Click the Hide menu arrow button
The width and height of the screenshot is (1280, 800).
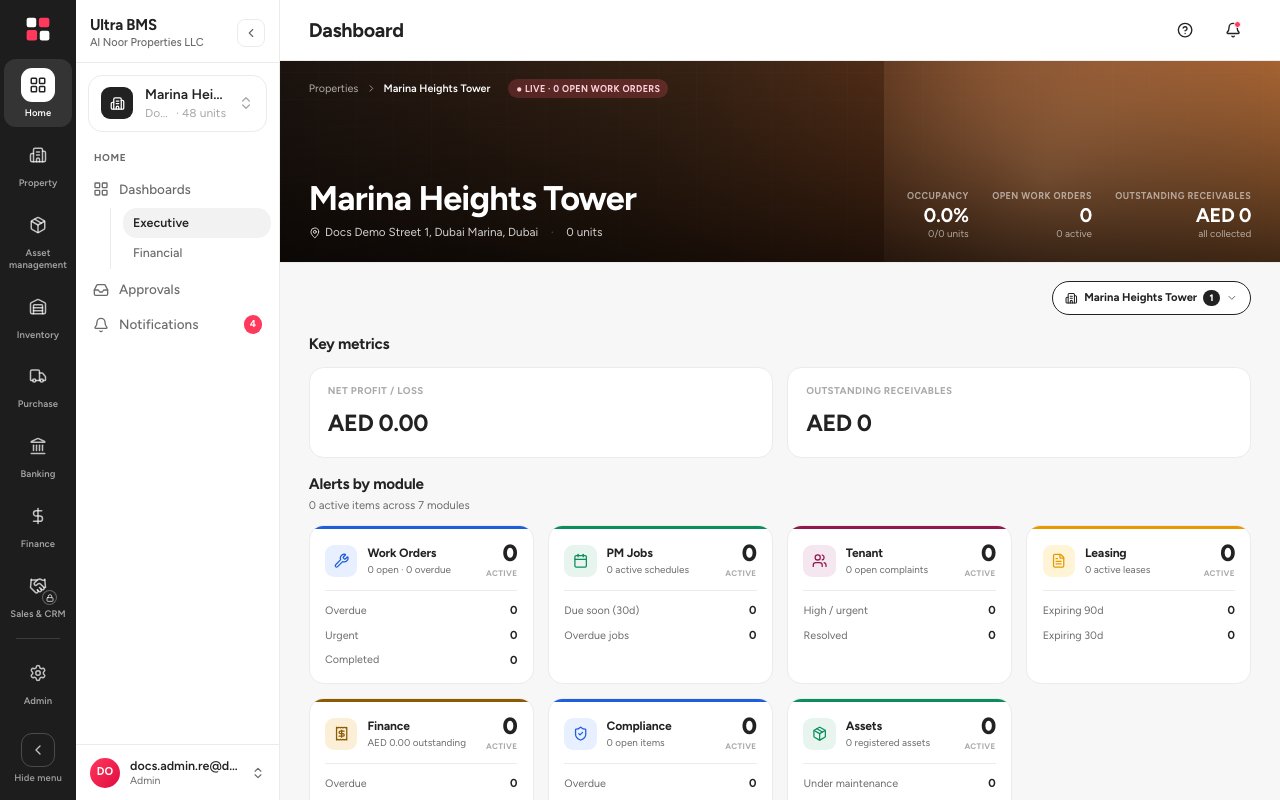tap(38, 750)
